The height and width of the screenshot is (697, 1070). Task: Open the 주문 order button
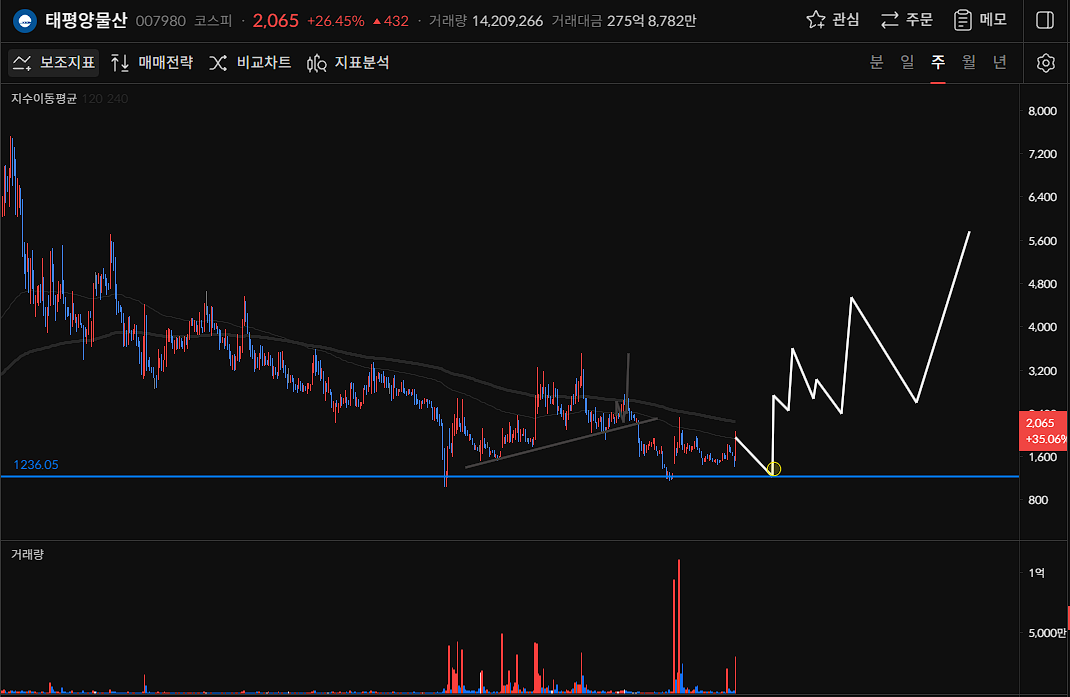[906, 20]
